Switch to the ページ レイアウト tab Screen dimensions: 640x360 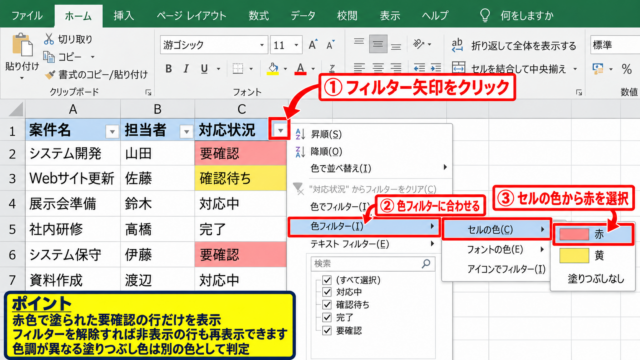(x=191, y=16)
